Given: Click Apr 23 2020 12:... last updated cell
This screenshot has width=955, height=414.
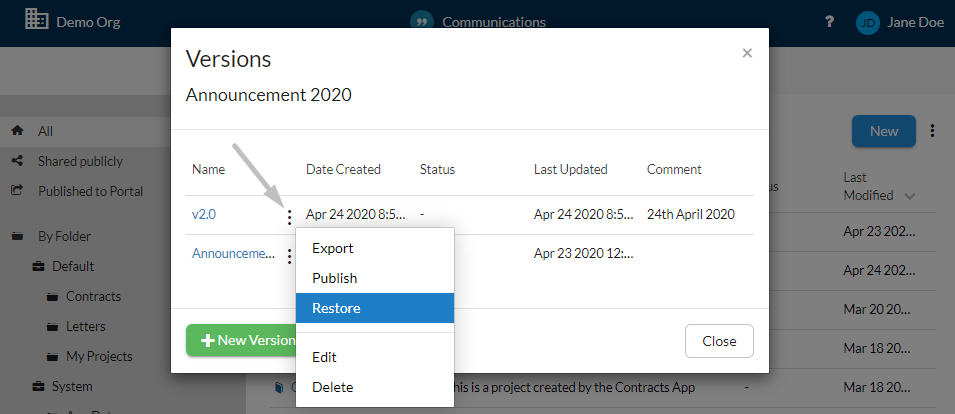Looking at the screenshot, I should click(x=583, y=254).
